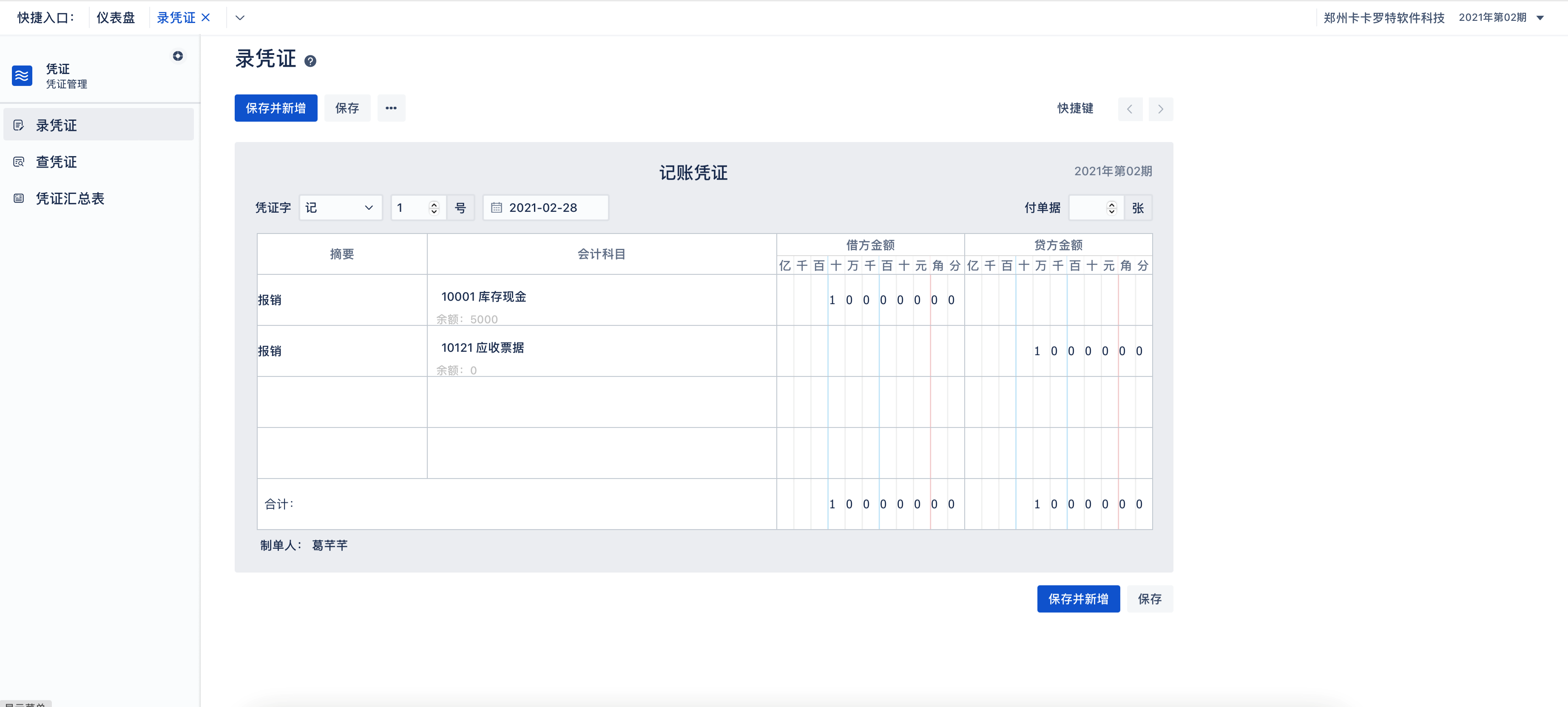Click the bottom 保存 button
Viewport: 1568px width, 707px height.
point(1150,599)
